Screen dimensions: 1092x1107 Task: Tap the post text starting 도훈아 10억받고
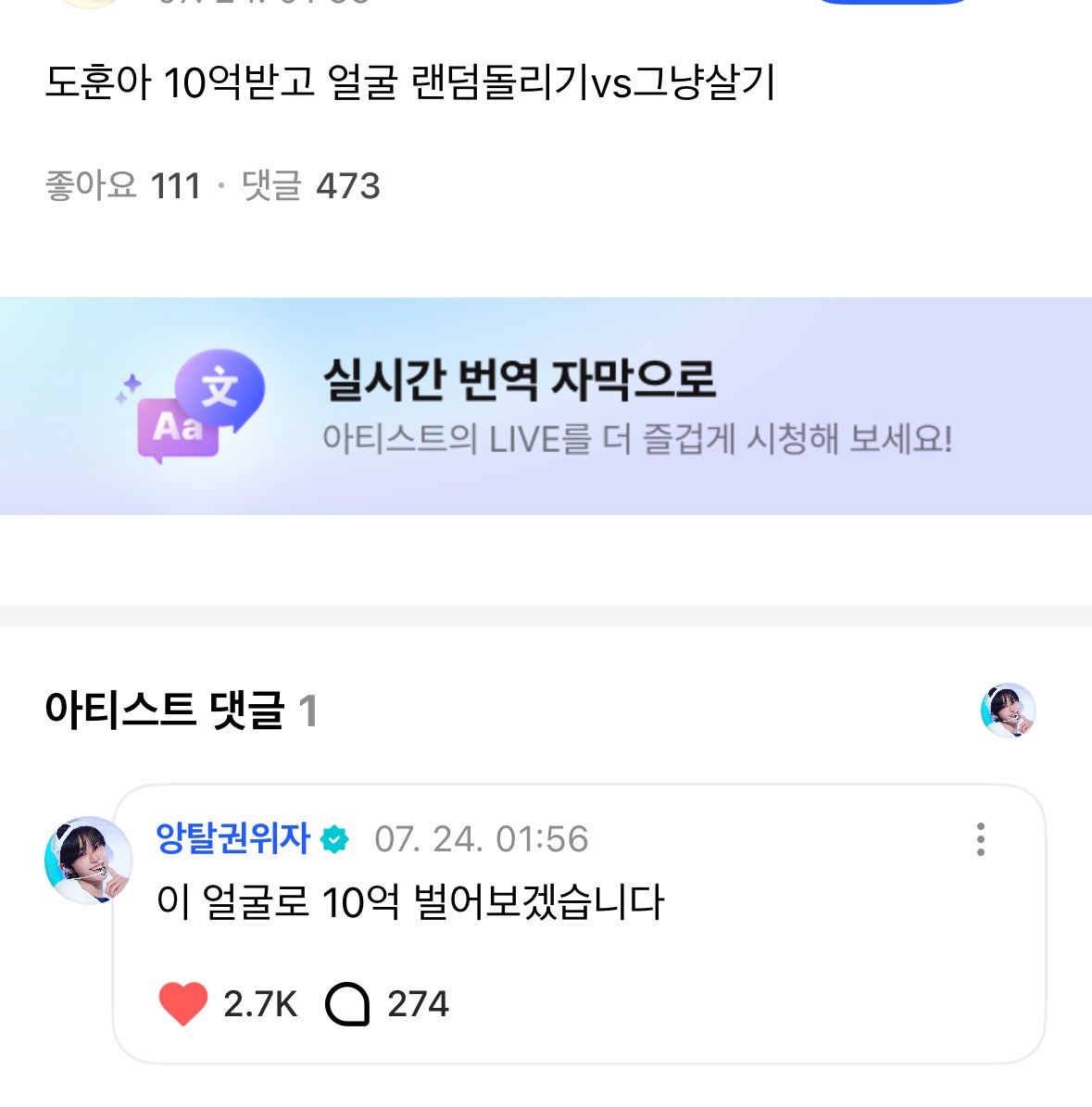(410, 83)
